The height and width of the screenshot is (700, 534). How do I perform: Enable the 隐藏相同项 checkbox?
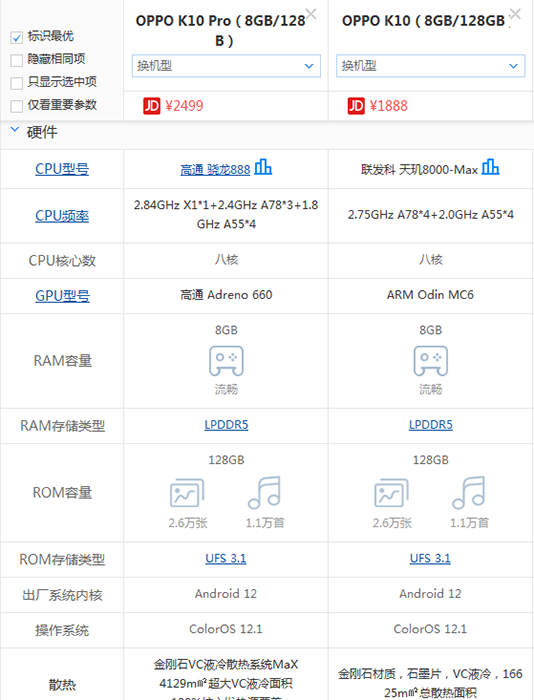[17, 60]
